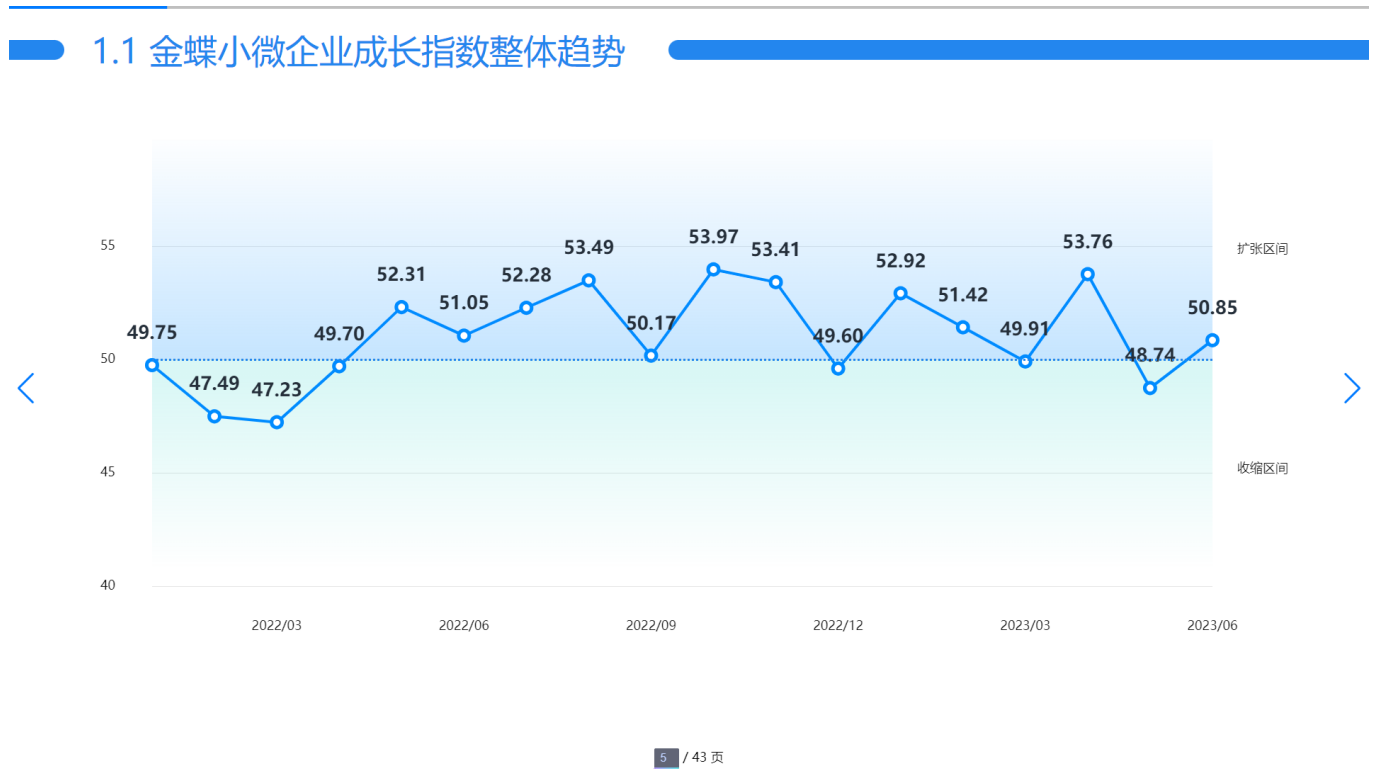Click the x-axis label 2022/03

277,625
